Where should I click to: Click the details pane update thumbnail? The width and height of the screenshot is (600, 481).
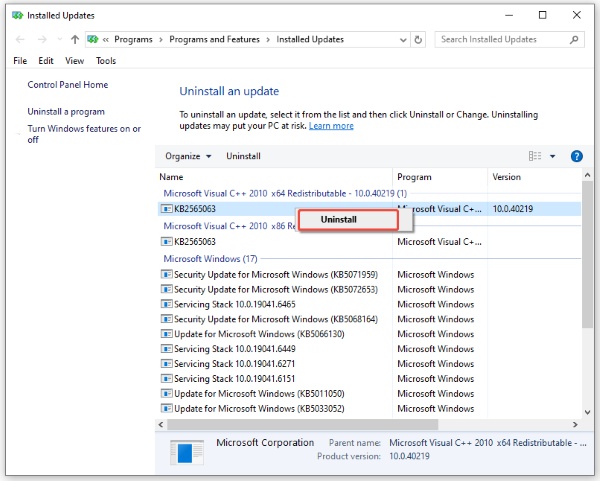point(187,452)
